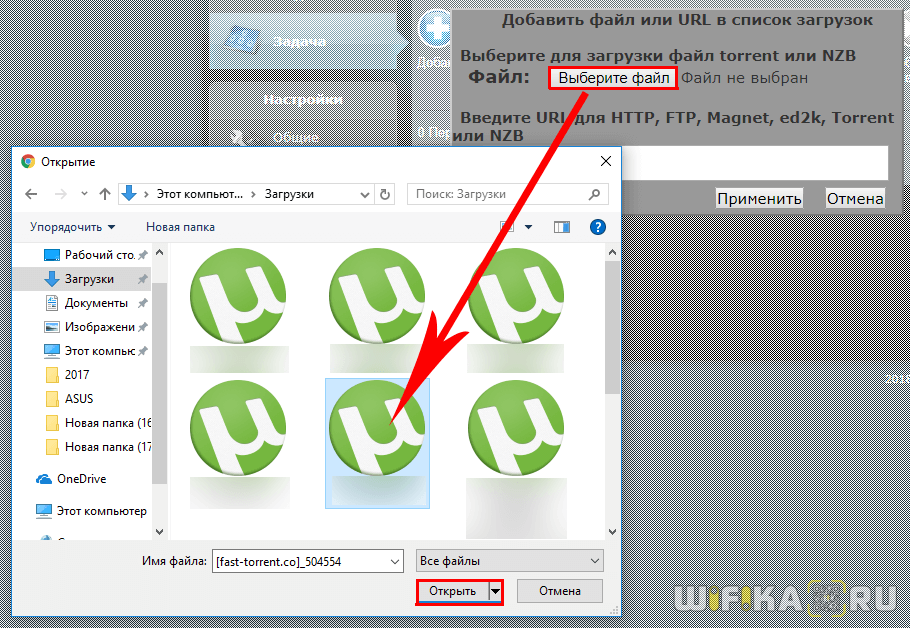Viewport: 910px width, 628px height.
Task: Click Отмена on the web page form
Action: click(855, 198)
